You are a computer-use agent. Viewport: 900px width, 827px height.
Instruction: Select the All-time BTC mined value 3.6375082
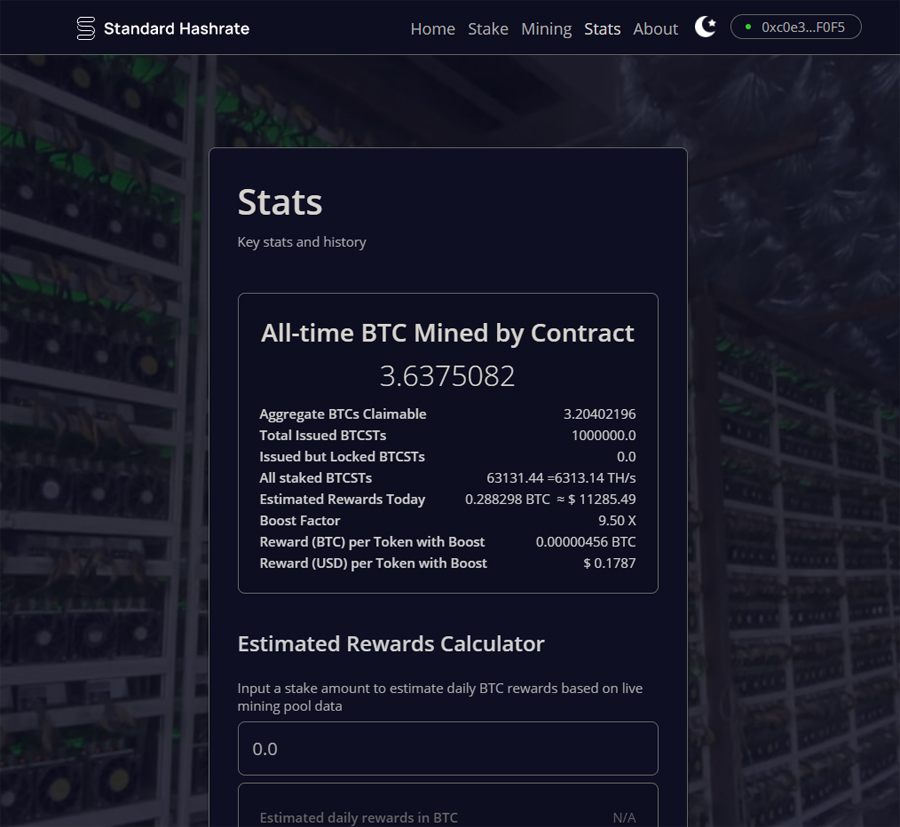click(x=448, y=376)
